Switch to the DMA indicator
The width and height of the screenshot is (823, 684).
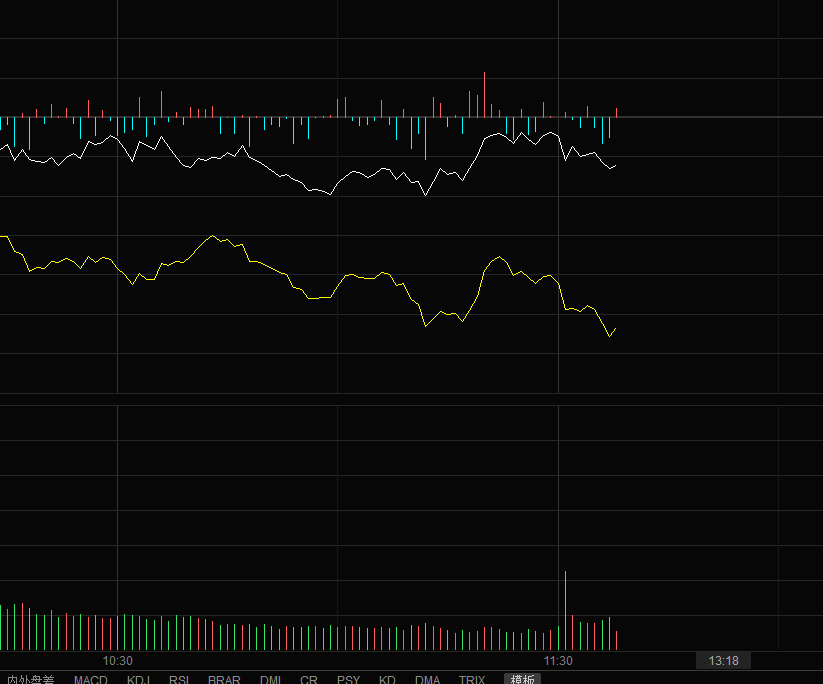tap(427, 679)
